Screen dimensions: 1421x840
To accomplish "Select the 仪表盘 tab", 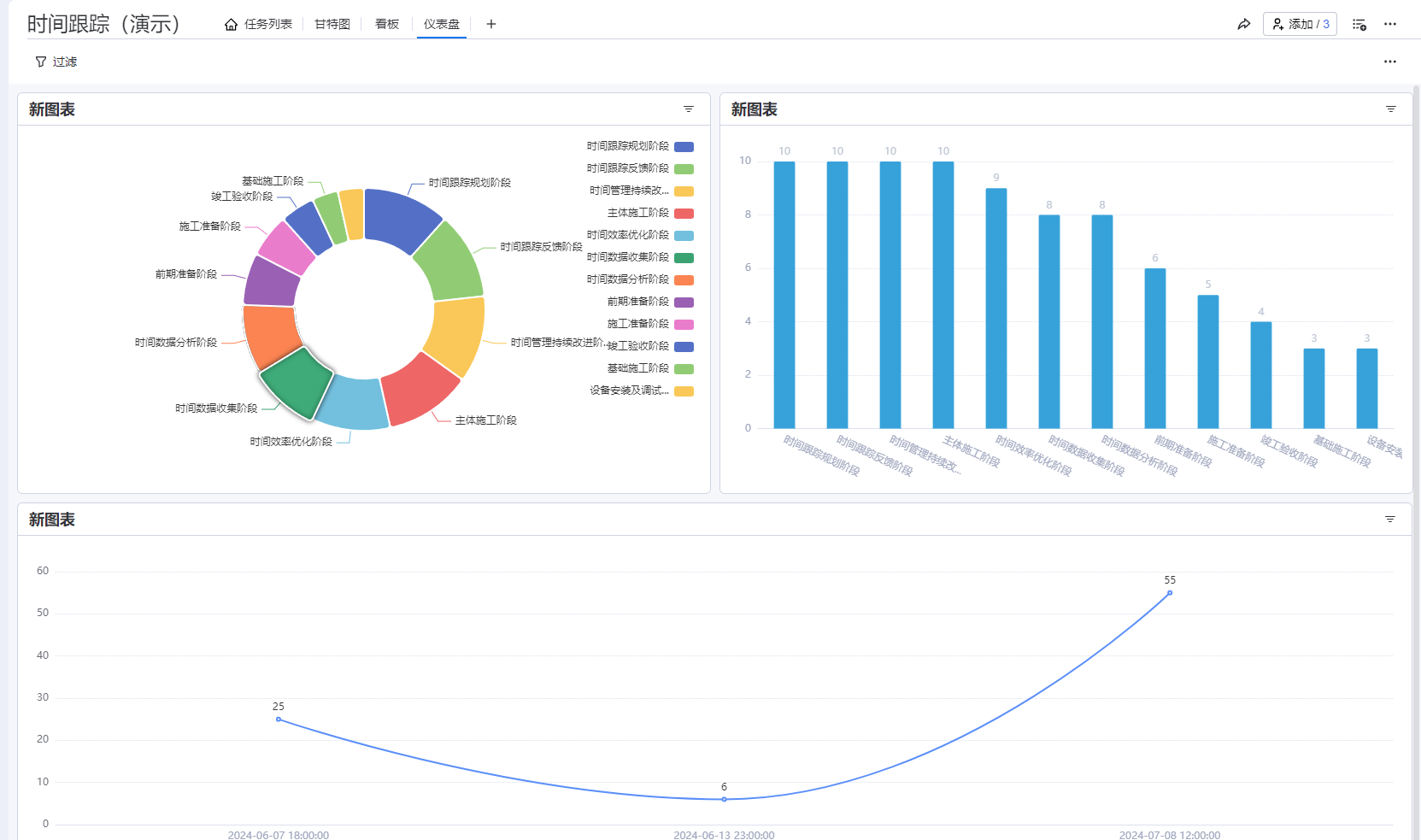I will pyautogui.click(x=442, y=24).
